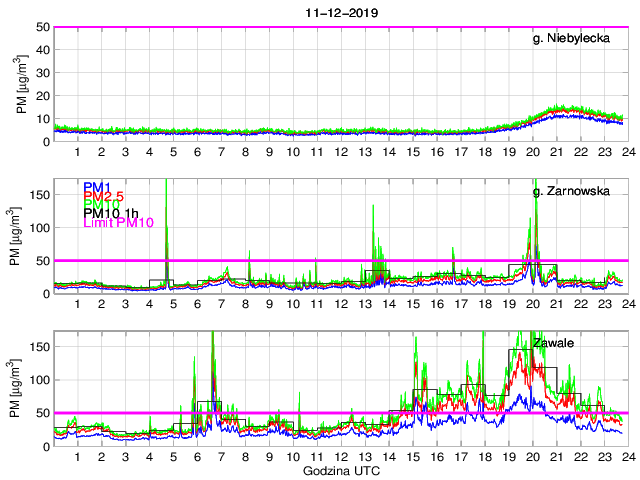Click the PM1 legend entry
This screenshot has height=480, width=640.
click(x=96, y=186)
